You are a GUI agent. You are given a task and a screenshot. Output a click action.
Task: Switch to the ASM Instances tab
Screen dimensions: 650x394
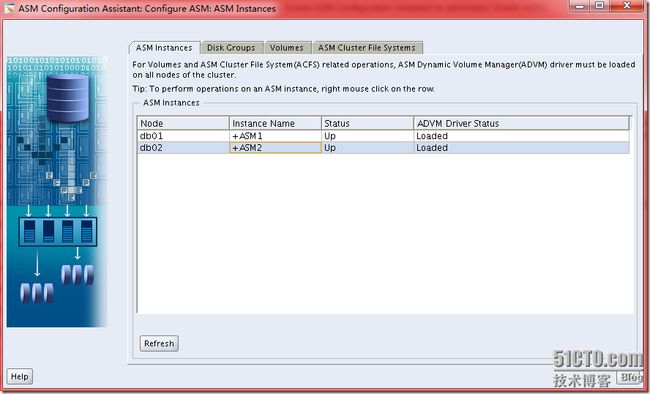(x=165, y=48)
